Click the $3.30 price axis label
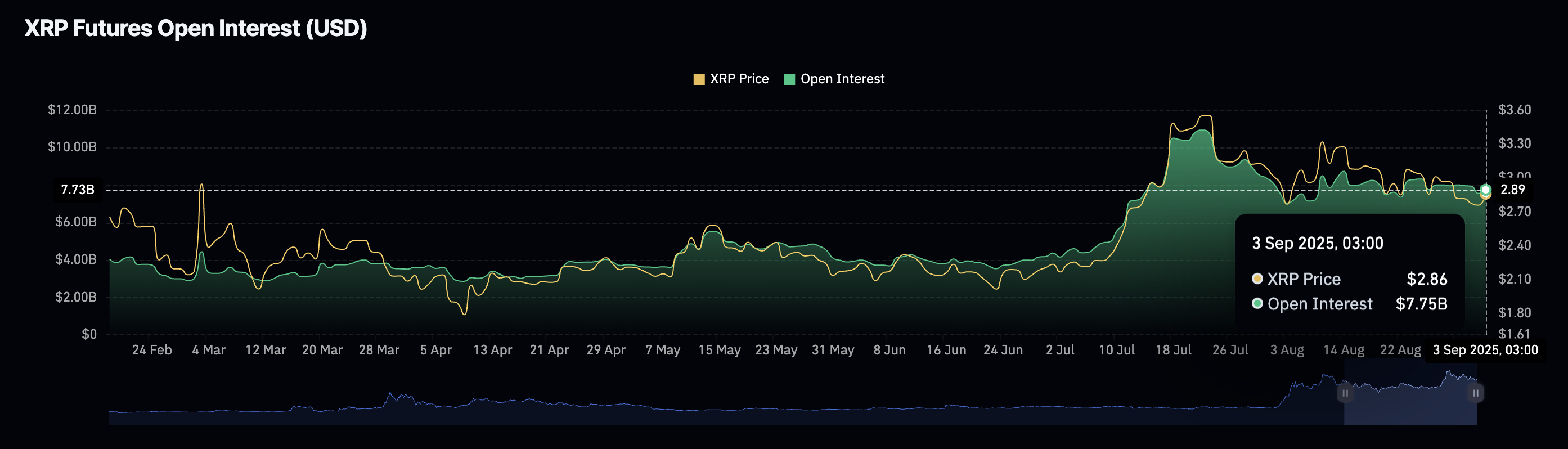Viewport: 1568px width, 449px height. [1515, 143]
